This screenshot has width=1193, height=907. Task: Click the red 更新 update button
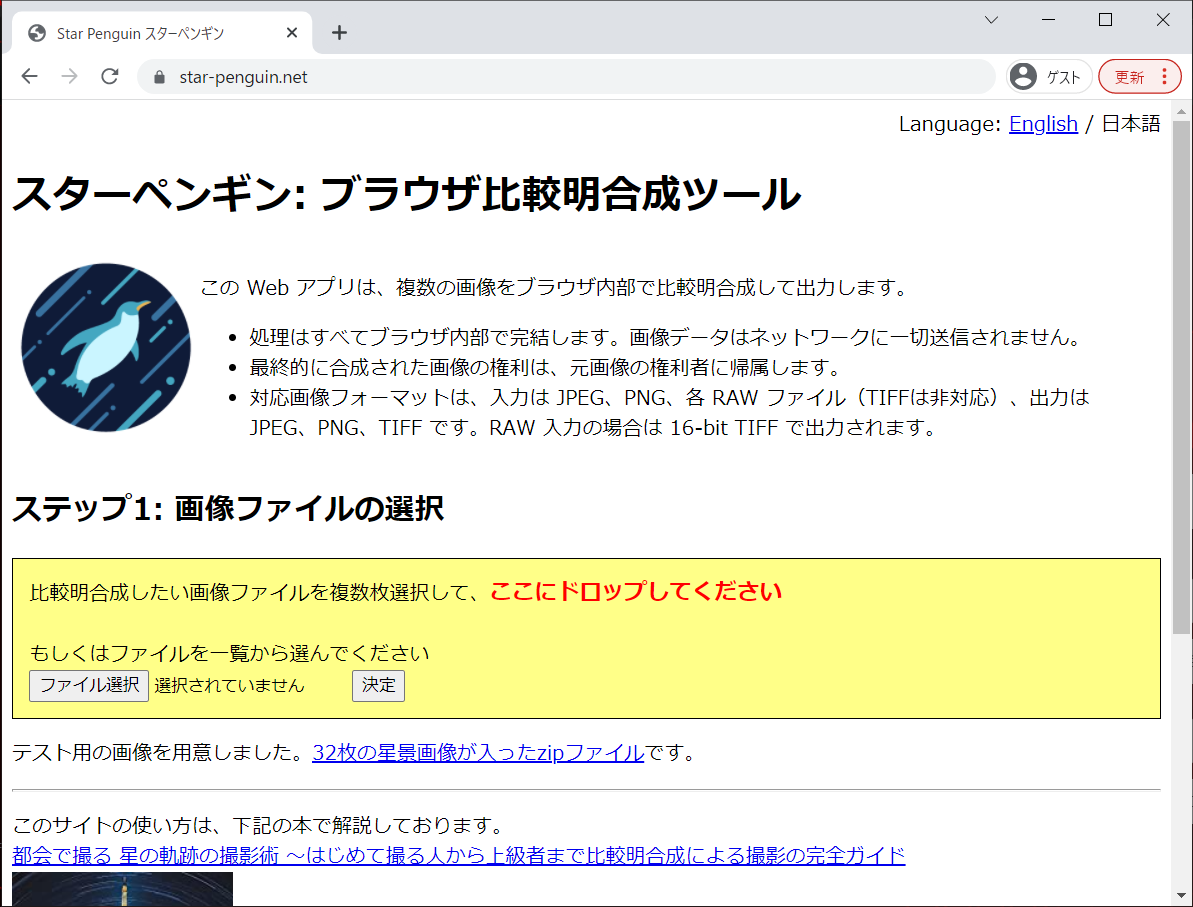pos(1129,77)
